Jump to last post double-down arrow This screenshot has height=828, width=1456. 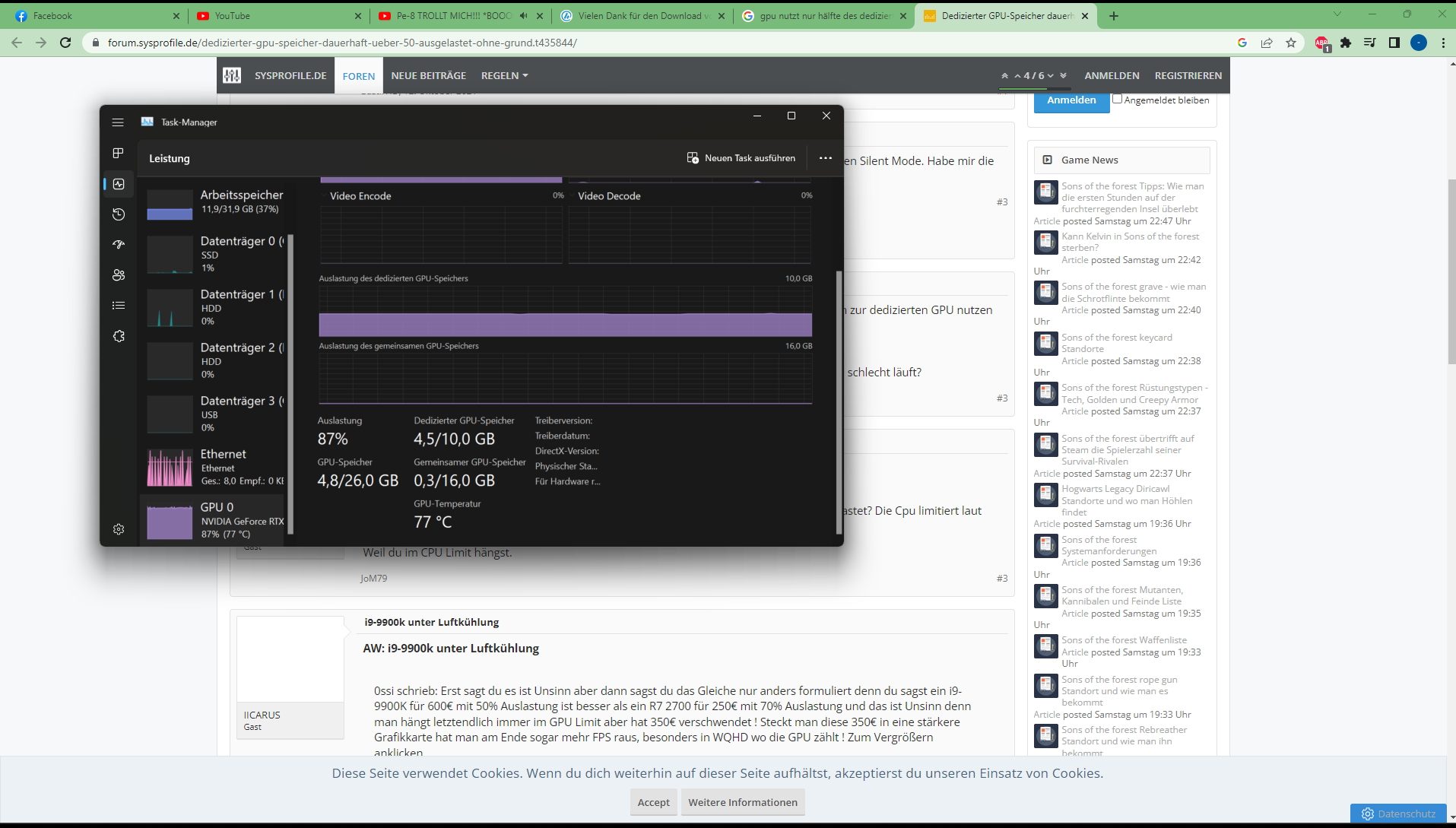click(1064, 75)
